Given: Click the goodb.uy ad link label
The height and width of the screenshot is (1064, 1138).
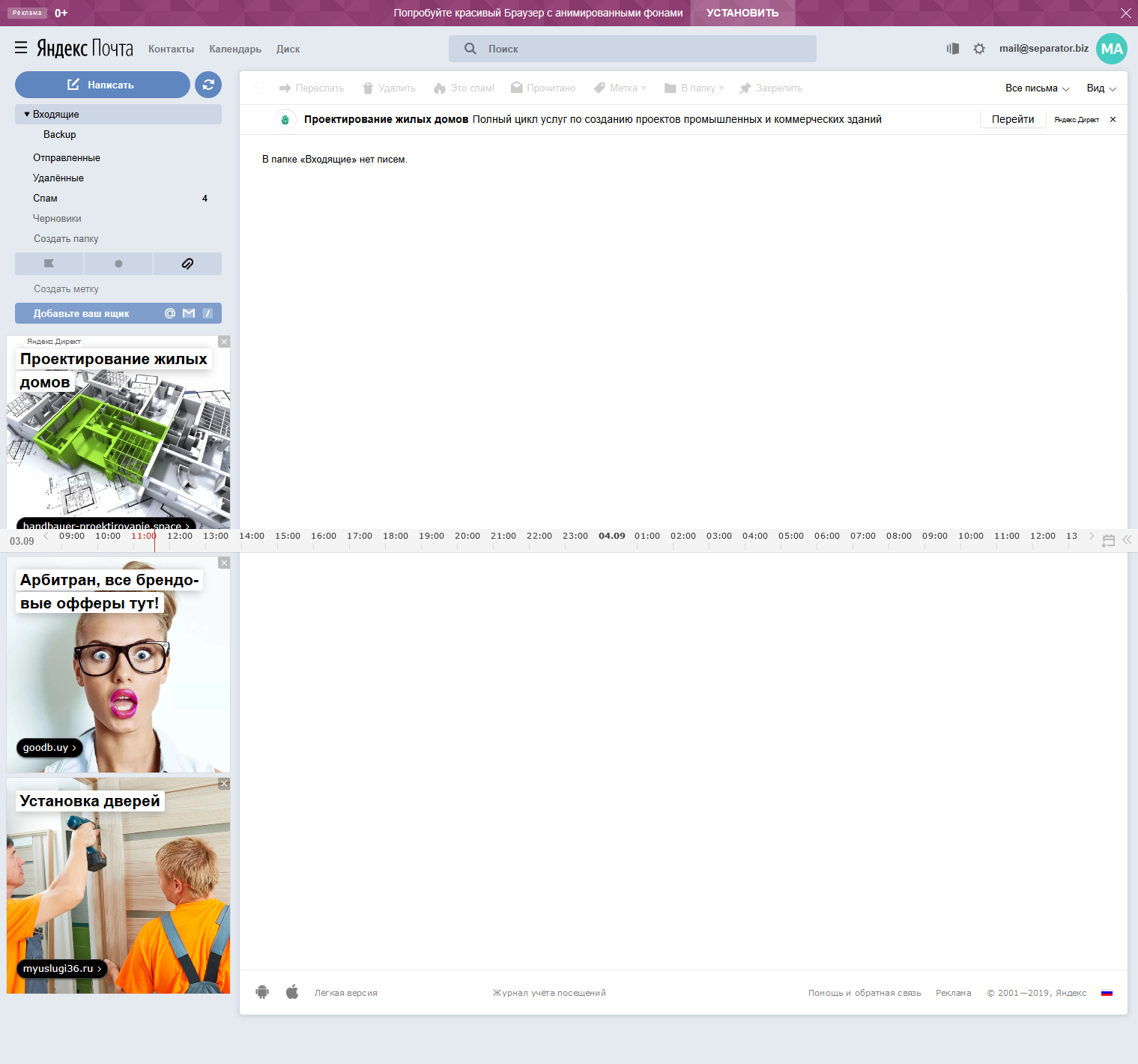Looking at the screenshot, I should point(49,748).
